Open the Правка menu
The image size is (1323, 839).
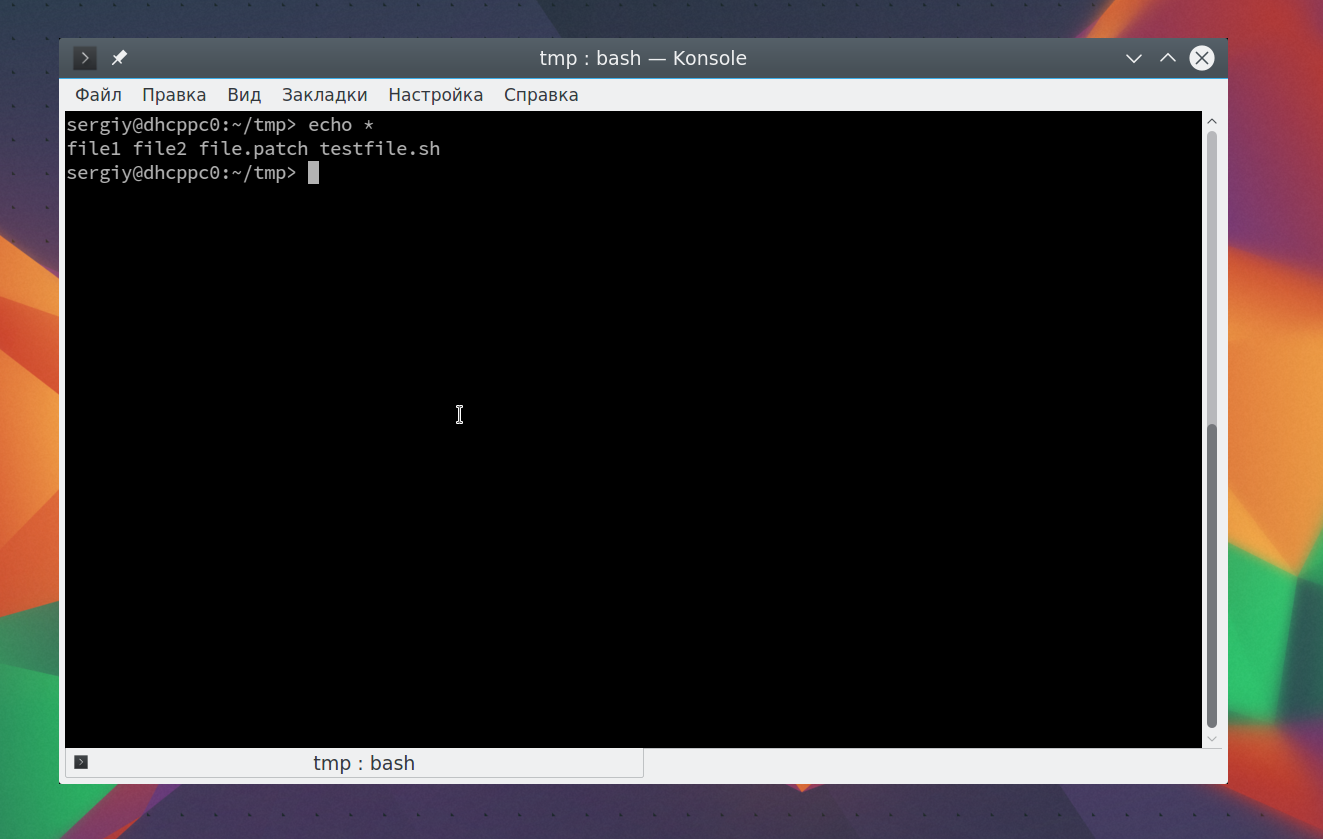(x=174, y=95)
